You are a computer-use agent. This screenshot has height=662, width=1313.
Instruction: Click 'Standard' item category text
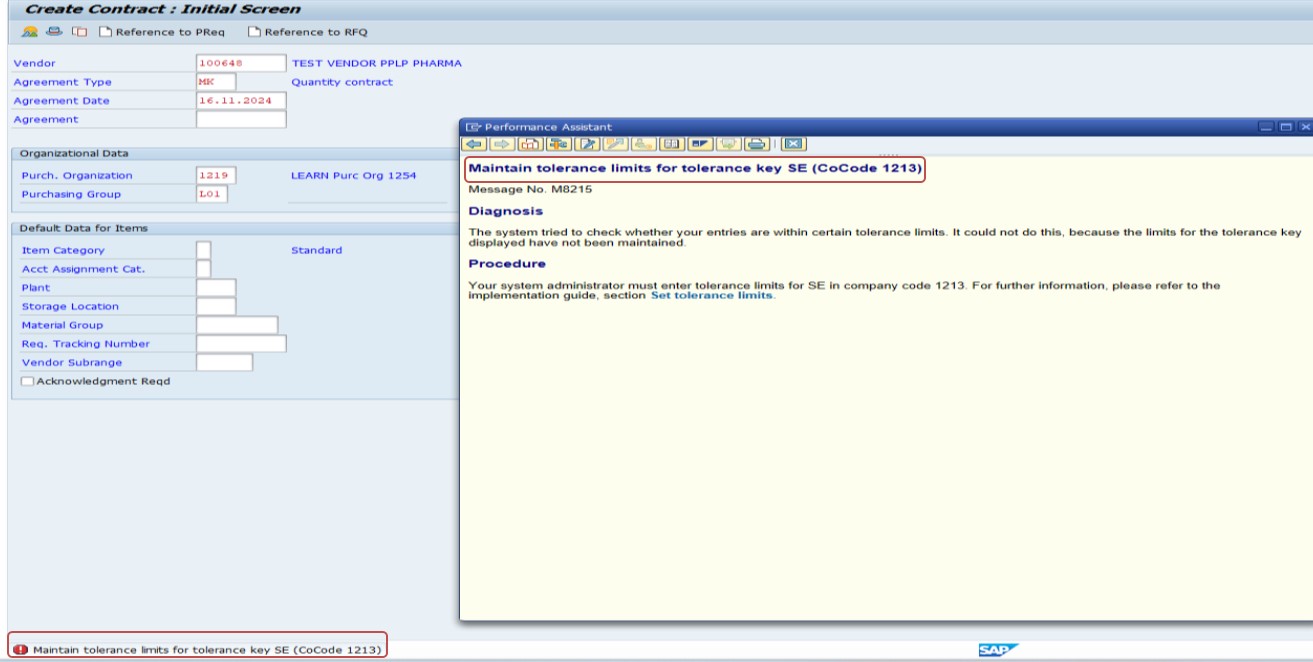pos(317,250)
